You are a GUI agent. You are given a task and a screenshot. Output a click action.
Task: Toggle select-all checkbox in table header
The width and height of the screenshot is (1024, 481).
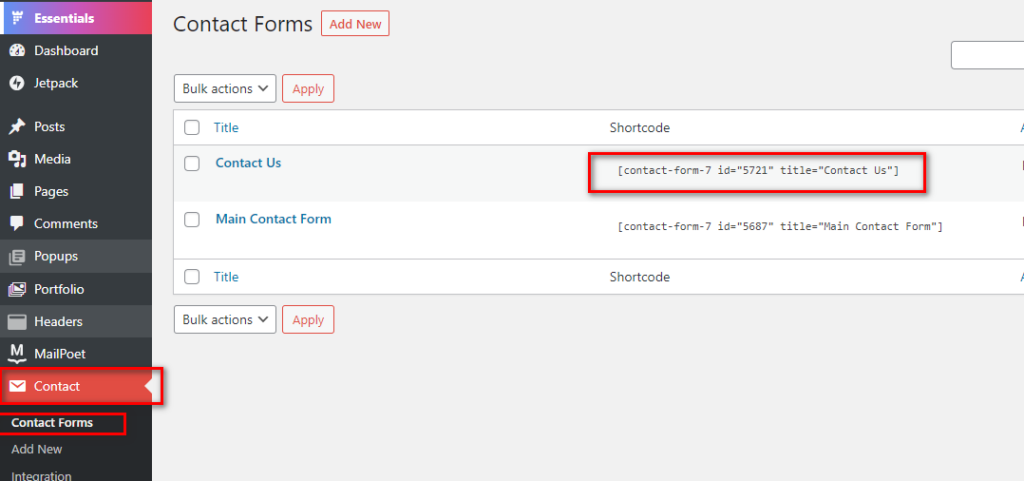[x=191, y=128]
